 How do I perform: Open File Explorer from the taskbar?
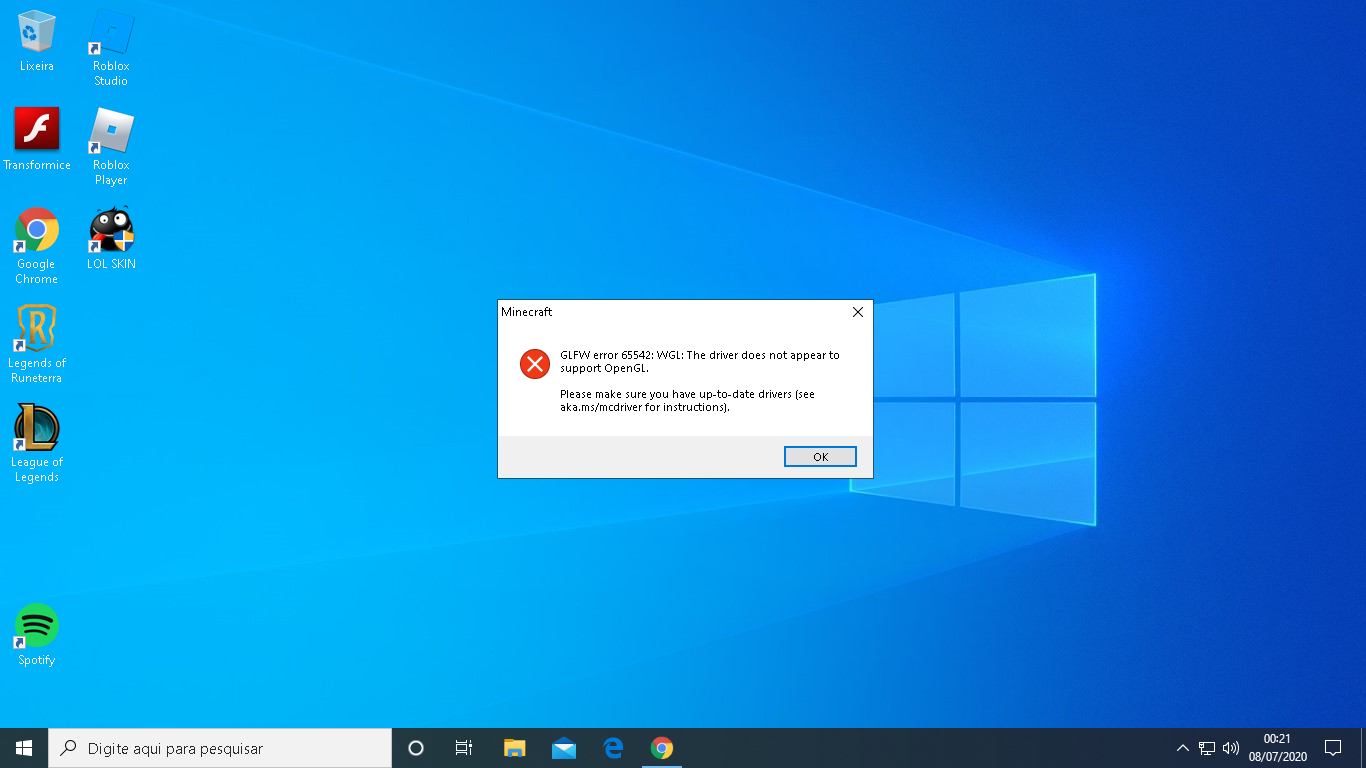pos(514,748)
